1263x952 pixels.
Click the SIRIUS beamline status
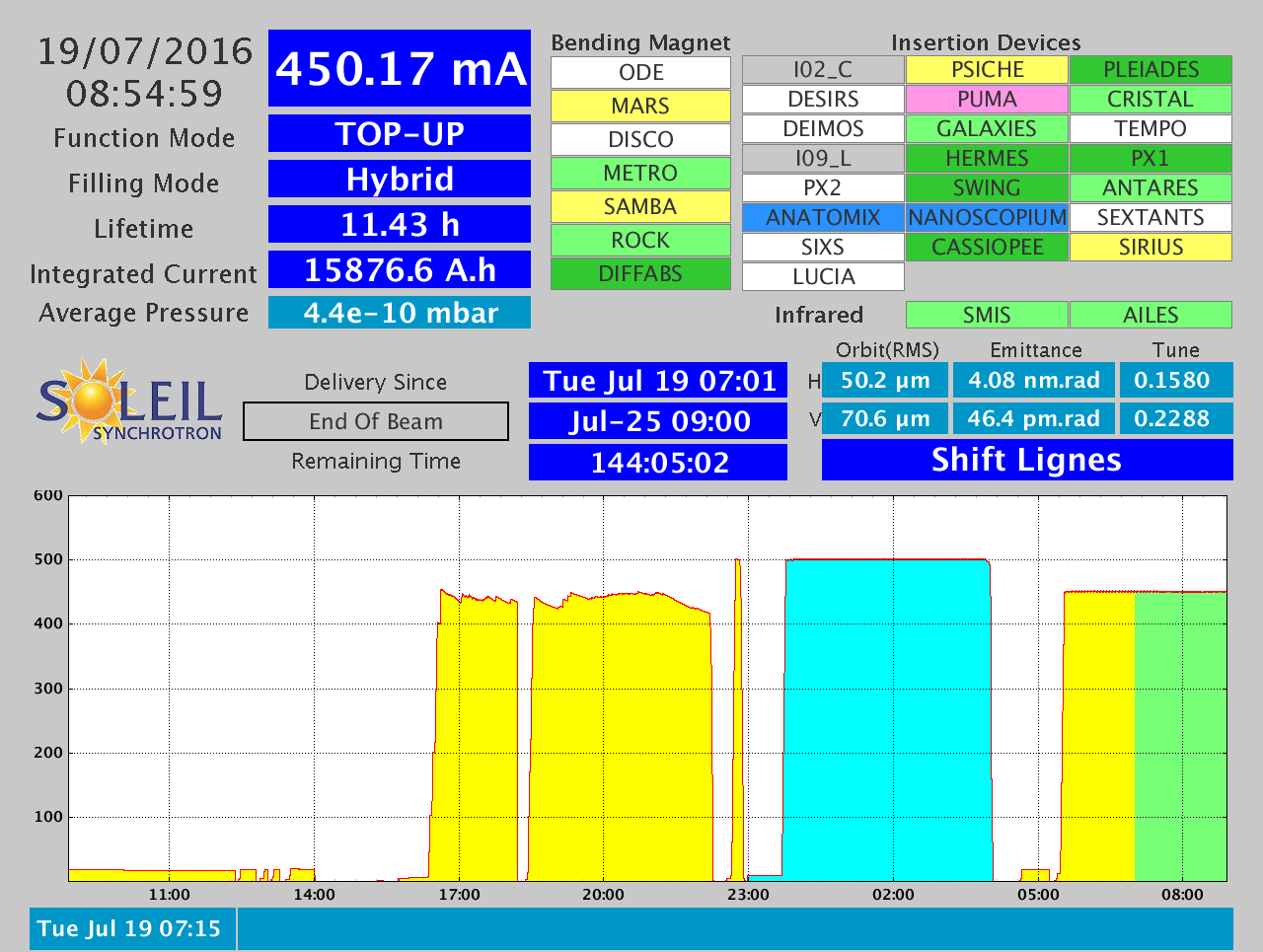[x=1151, y=247]
